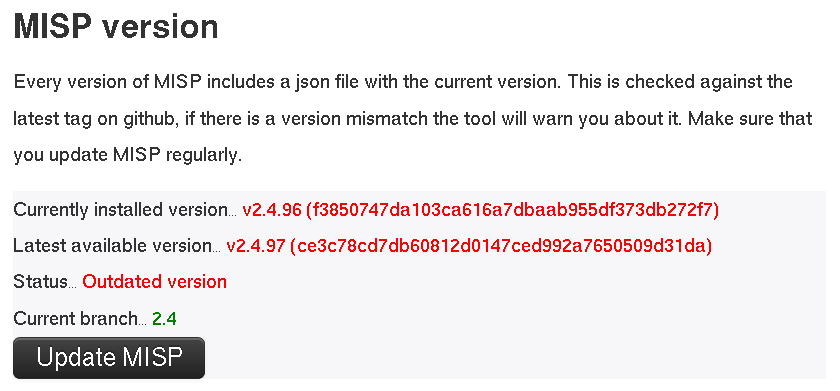Click the text you update MISP regularly
The image size is (840, 391).
pos(128,155)
